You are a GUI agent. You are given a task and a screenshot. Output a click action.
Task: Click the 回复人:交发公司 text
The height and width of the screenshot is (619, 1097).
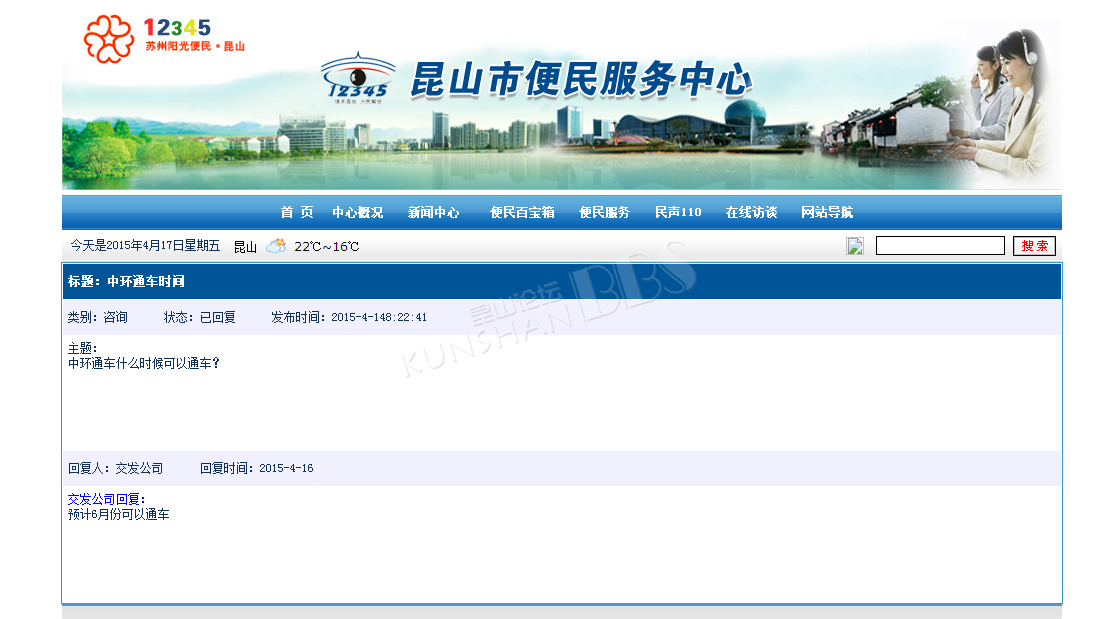(115, 469)
